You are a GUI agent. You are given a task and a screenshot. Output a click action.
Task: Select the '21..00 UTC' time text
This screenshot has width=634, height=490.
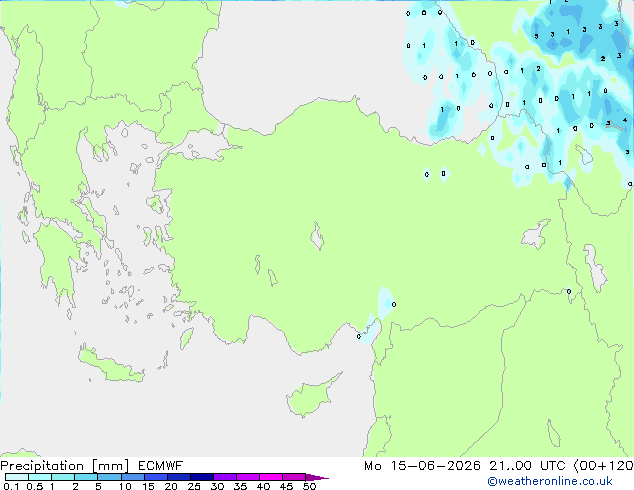point(527,466)
